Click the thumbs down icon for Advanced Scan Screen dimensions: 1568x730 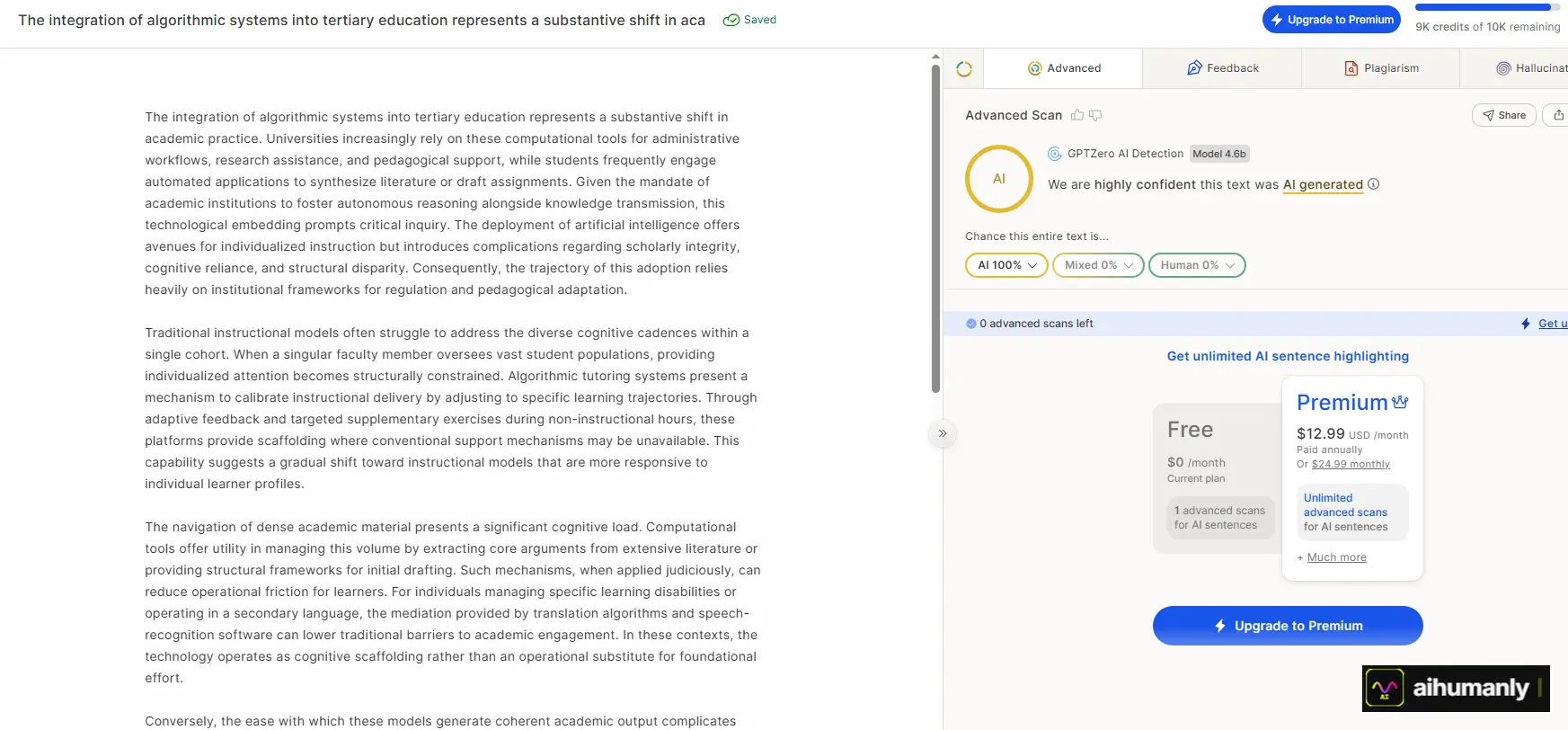1095,115
